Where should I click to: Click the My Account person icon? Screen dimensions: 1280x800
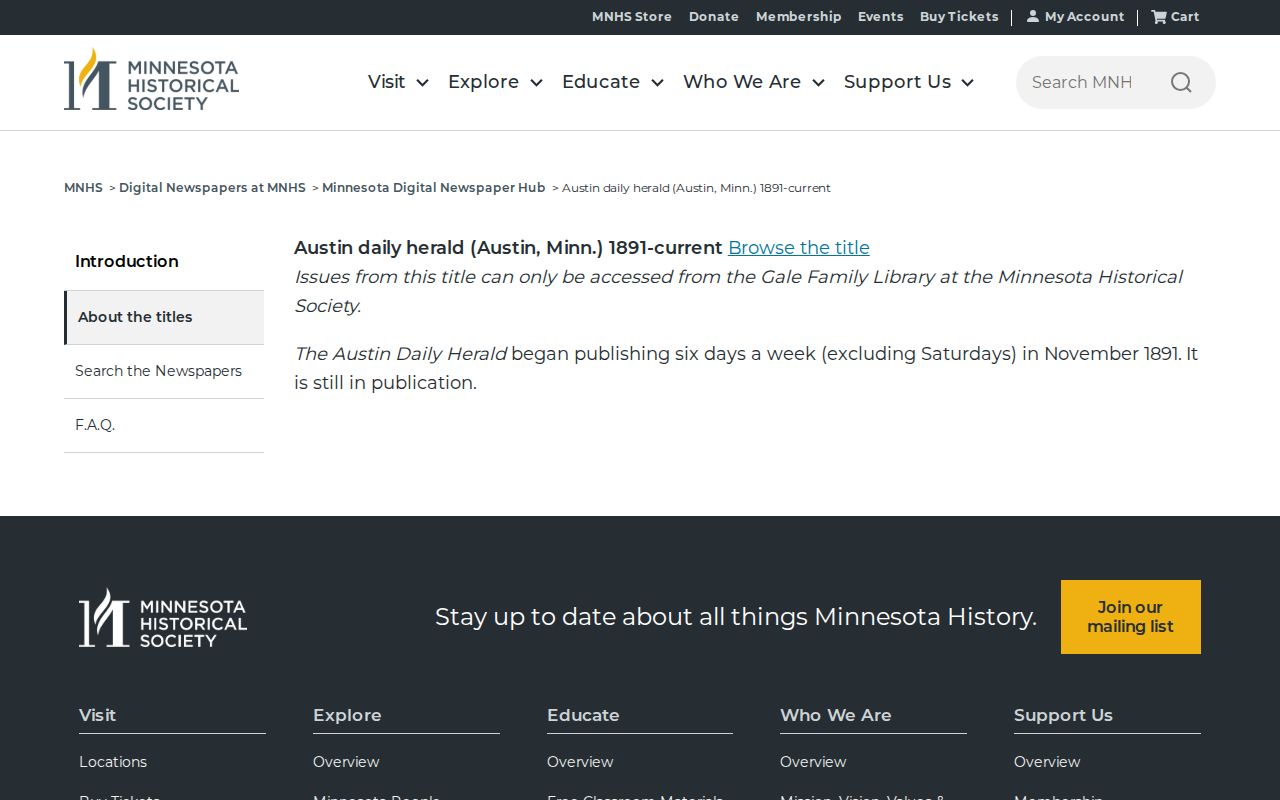tap(1032, 16)
